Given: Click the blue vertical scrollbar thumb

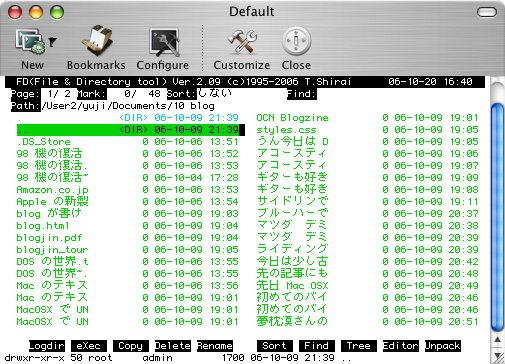Looking at the screenshot, I should click(497, 217).
